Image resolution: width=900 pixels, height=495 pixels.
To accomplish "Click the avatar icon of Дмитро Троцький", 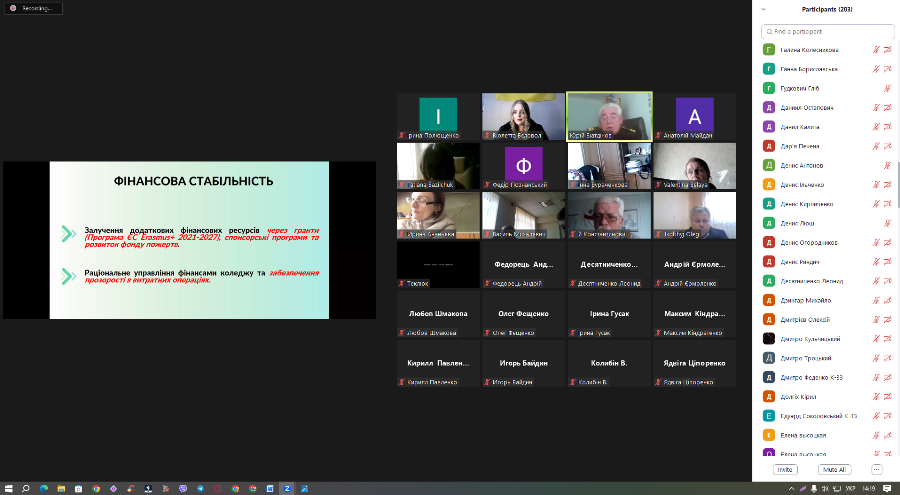I will click(x=768, y=358).
